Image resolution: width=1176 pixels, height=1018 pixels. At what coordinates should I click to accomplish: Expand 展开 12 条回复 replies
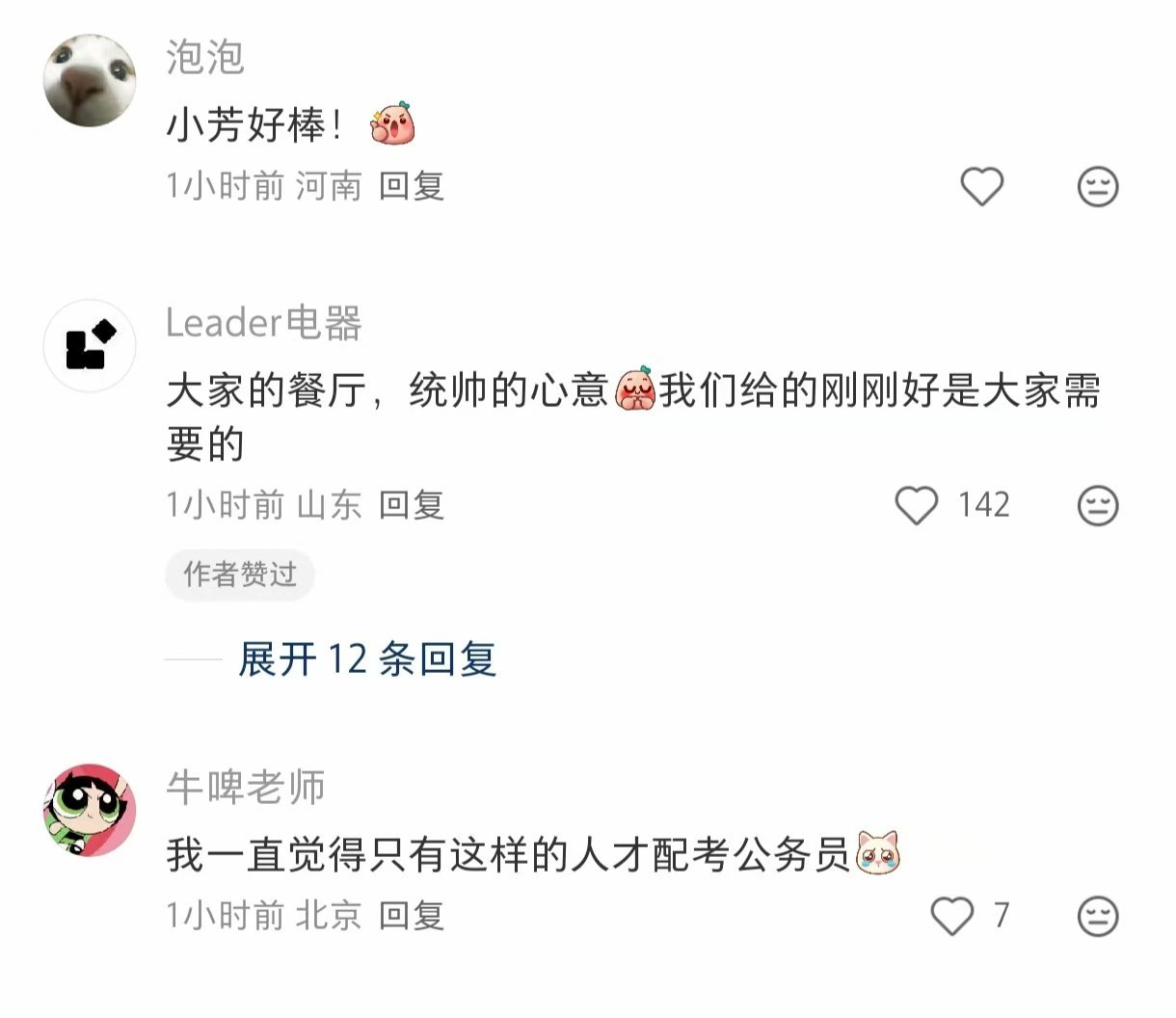pyautogui.click(x=367, y=659)
